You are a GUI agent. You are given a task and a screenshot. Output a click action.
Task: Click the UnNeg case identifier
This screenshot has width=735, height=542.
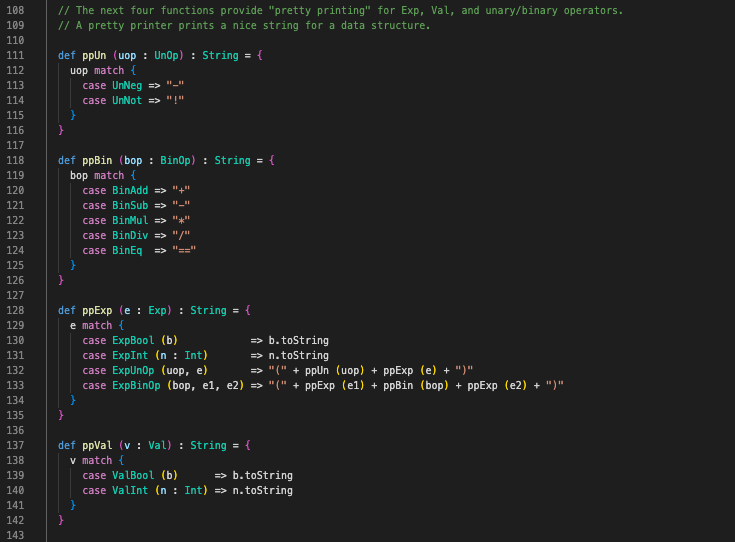(x=127, y=85)
